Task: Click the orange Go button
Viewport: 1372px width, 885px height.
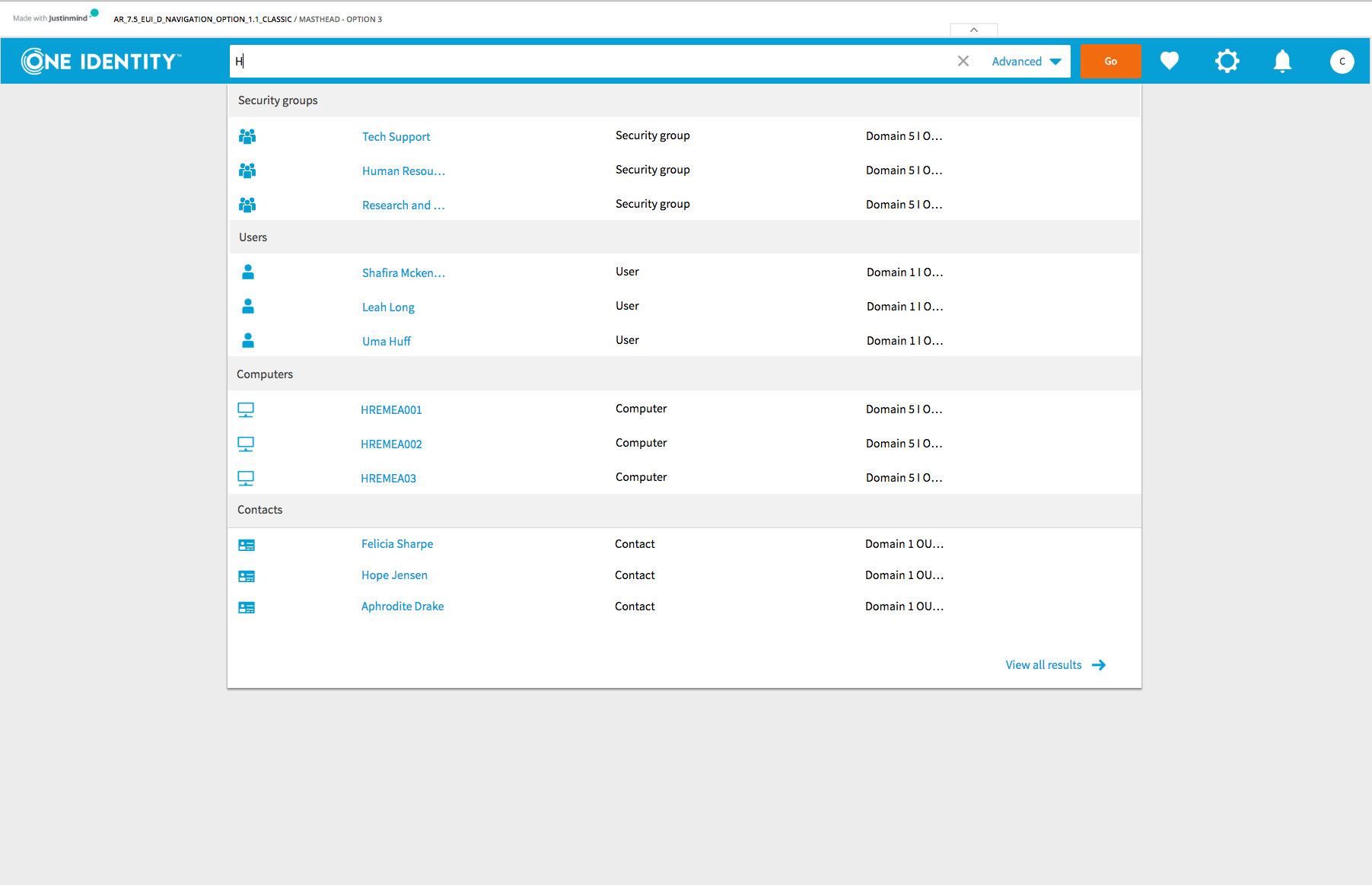Action: point(1110,61)
